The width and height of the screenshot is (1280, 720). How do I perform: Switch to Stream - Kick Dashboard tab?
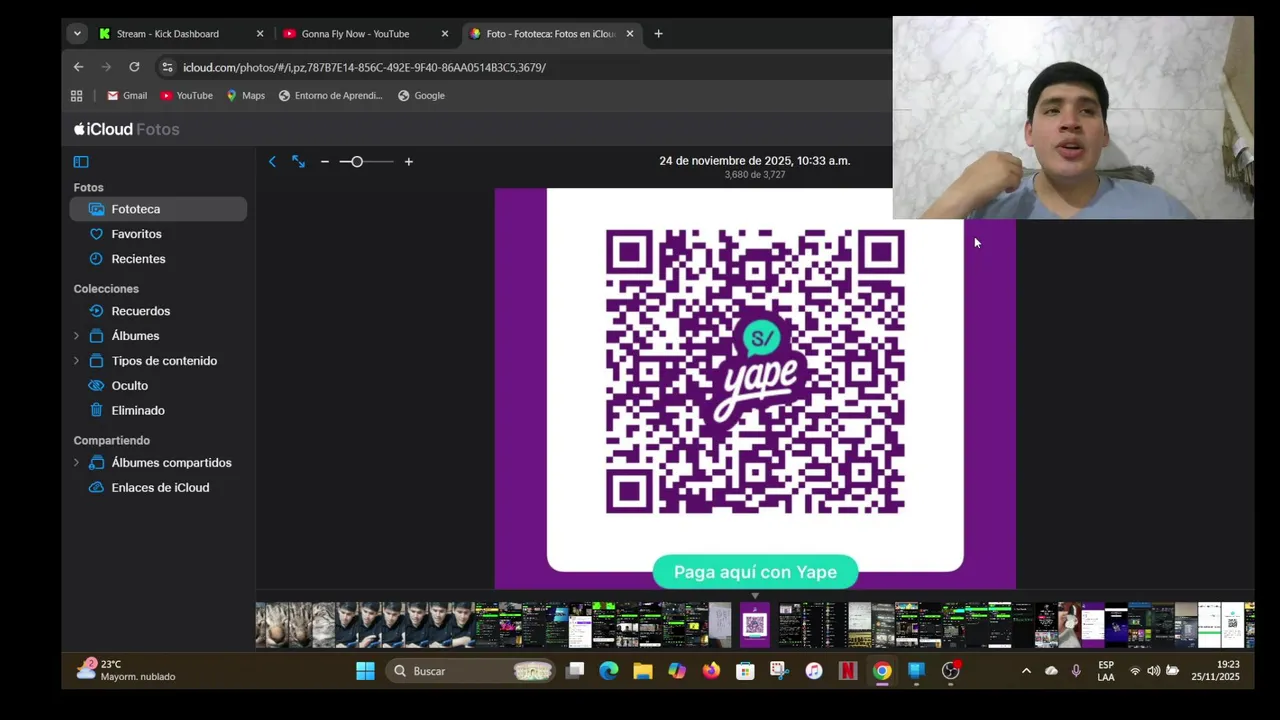coord(180,34)
